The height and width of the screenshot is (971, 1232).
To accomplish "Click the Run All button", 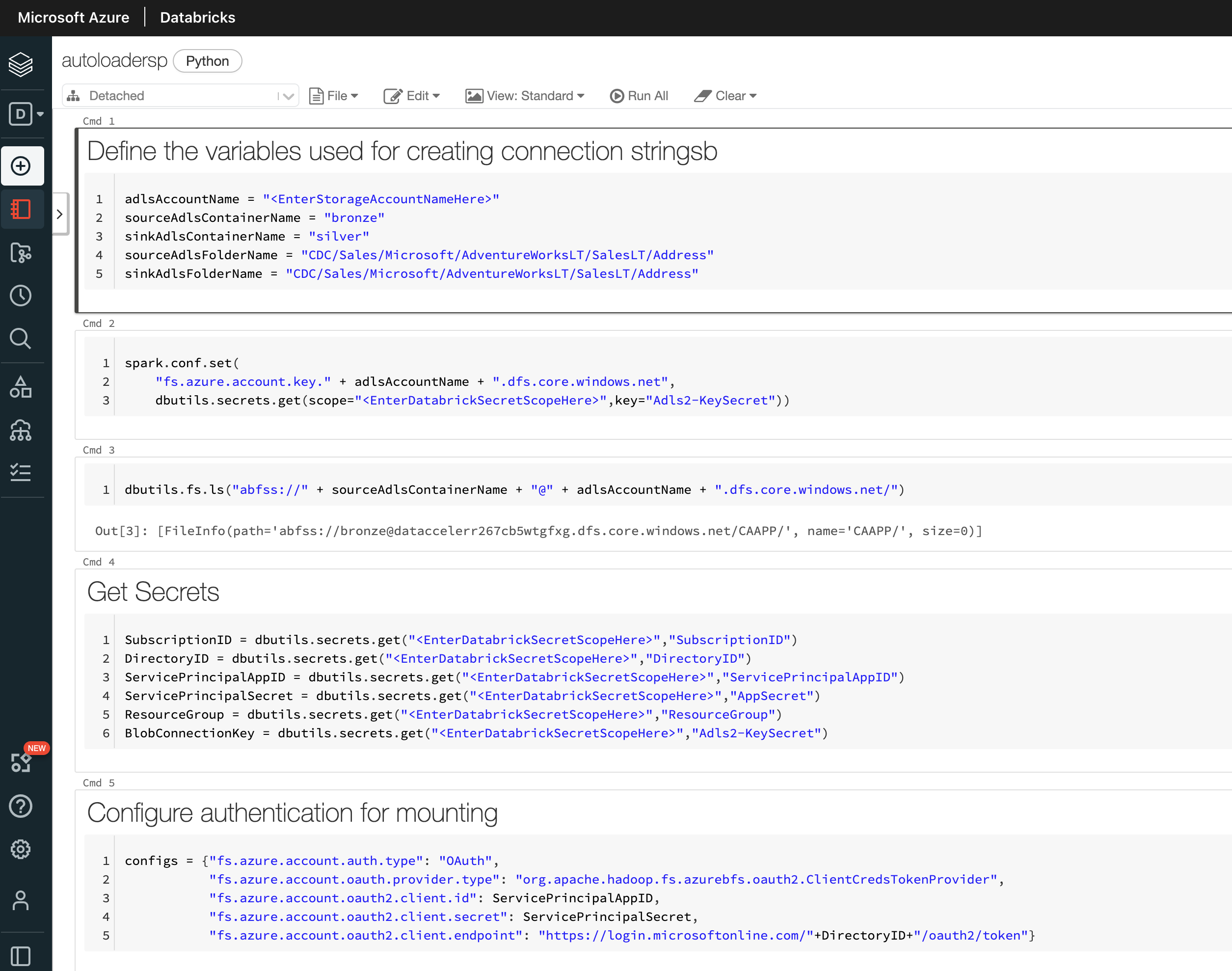I will (x=639, y=96).
